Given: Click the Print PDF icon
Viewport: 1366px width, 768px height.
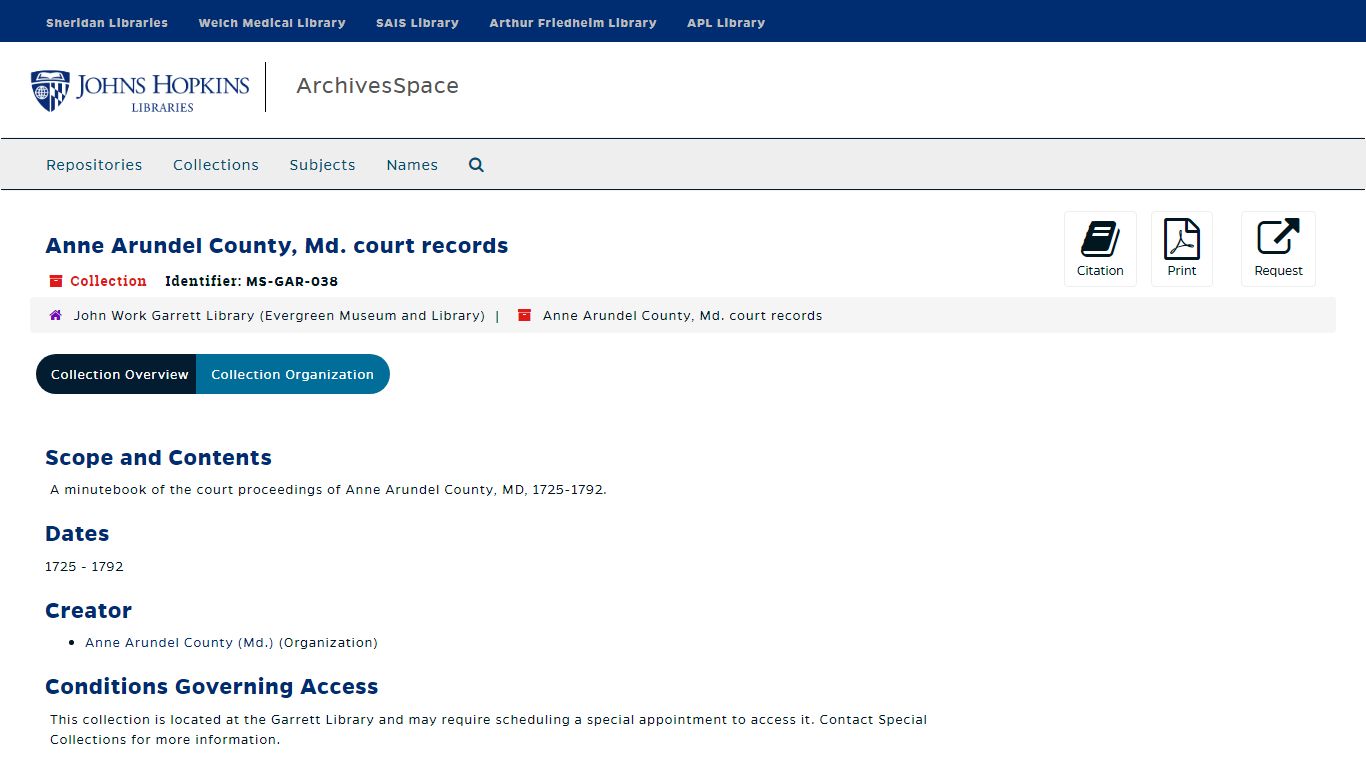Looking at the screenshot, I should 1181,239.
